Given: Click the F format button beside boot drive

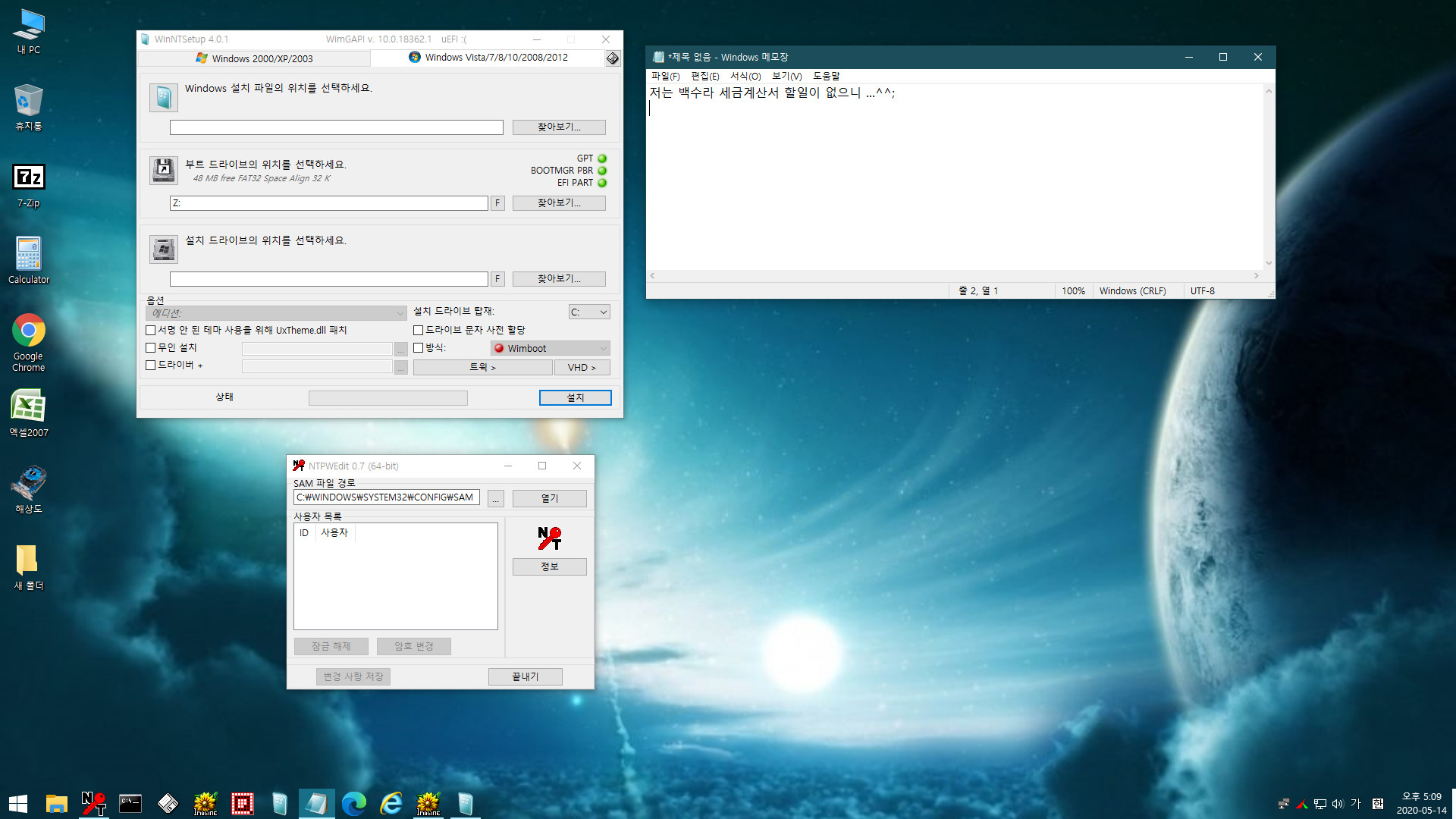Looking at the screenshot, I should pos(497,202).
